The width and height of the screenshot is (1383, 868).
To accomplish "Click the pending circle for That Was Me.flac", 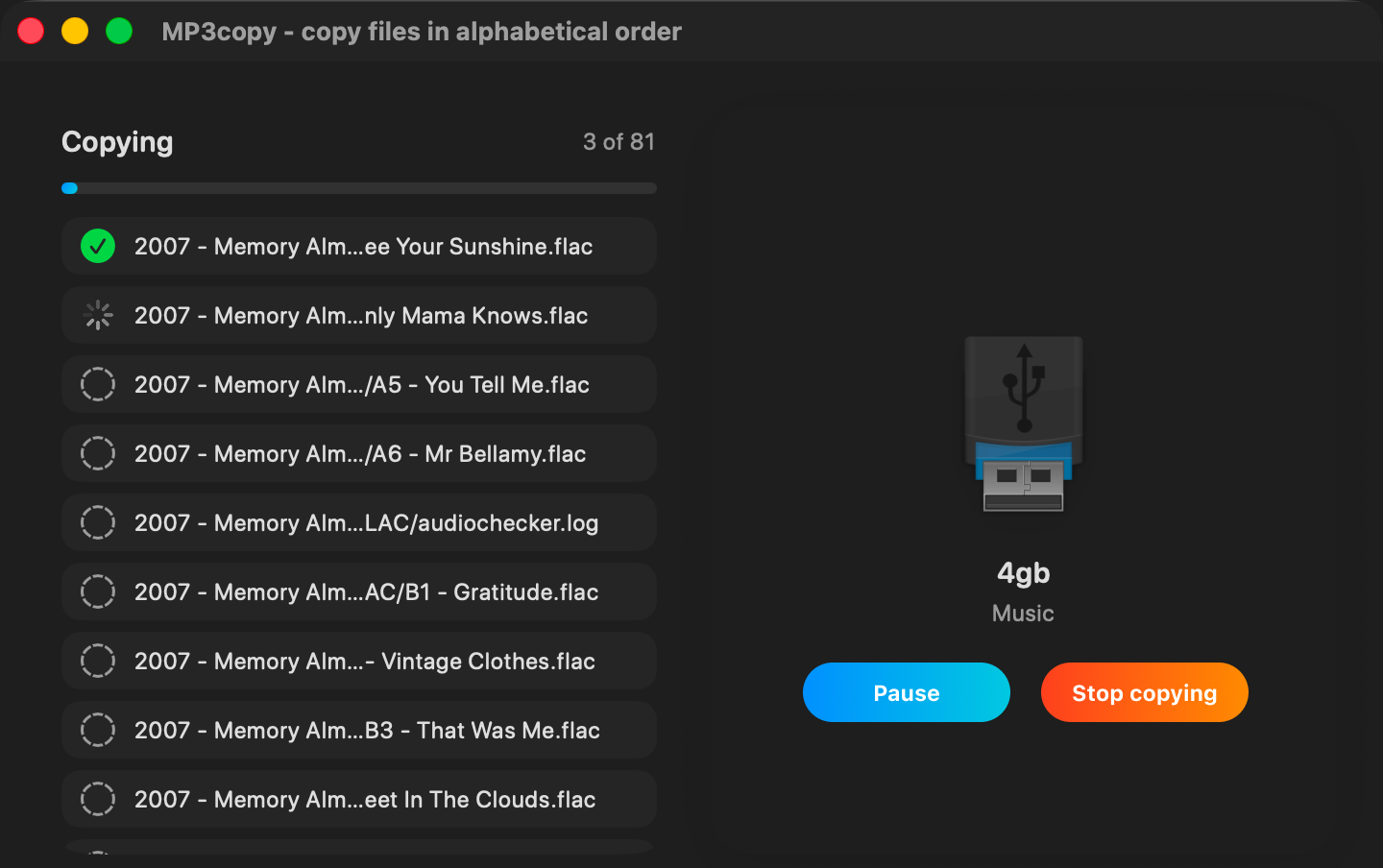I will coord(98,730).
